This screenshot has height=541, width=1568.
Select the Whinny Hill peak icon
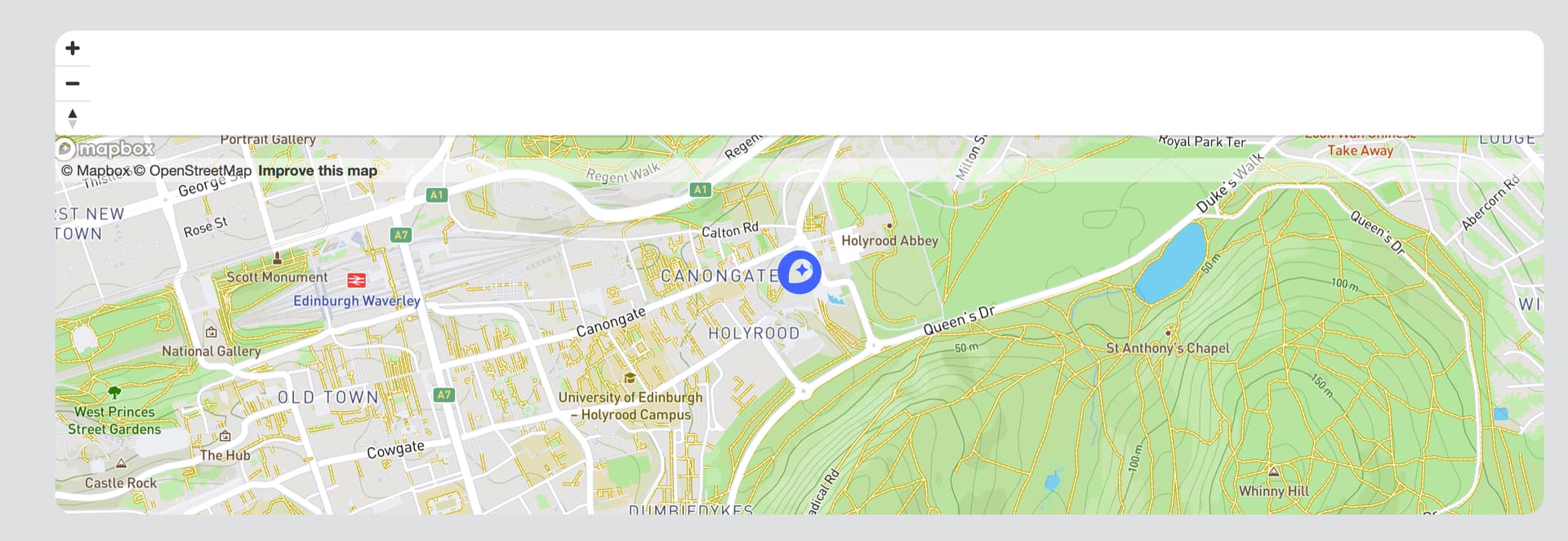click(1273, 472)
